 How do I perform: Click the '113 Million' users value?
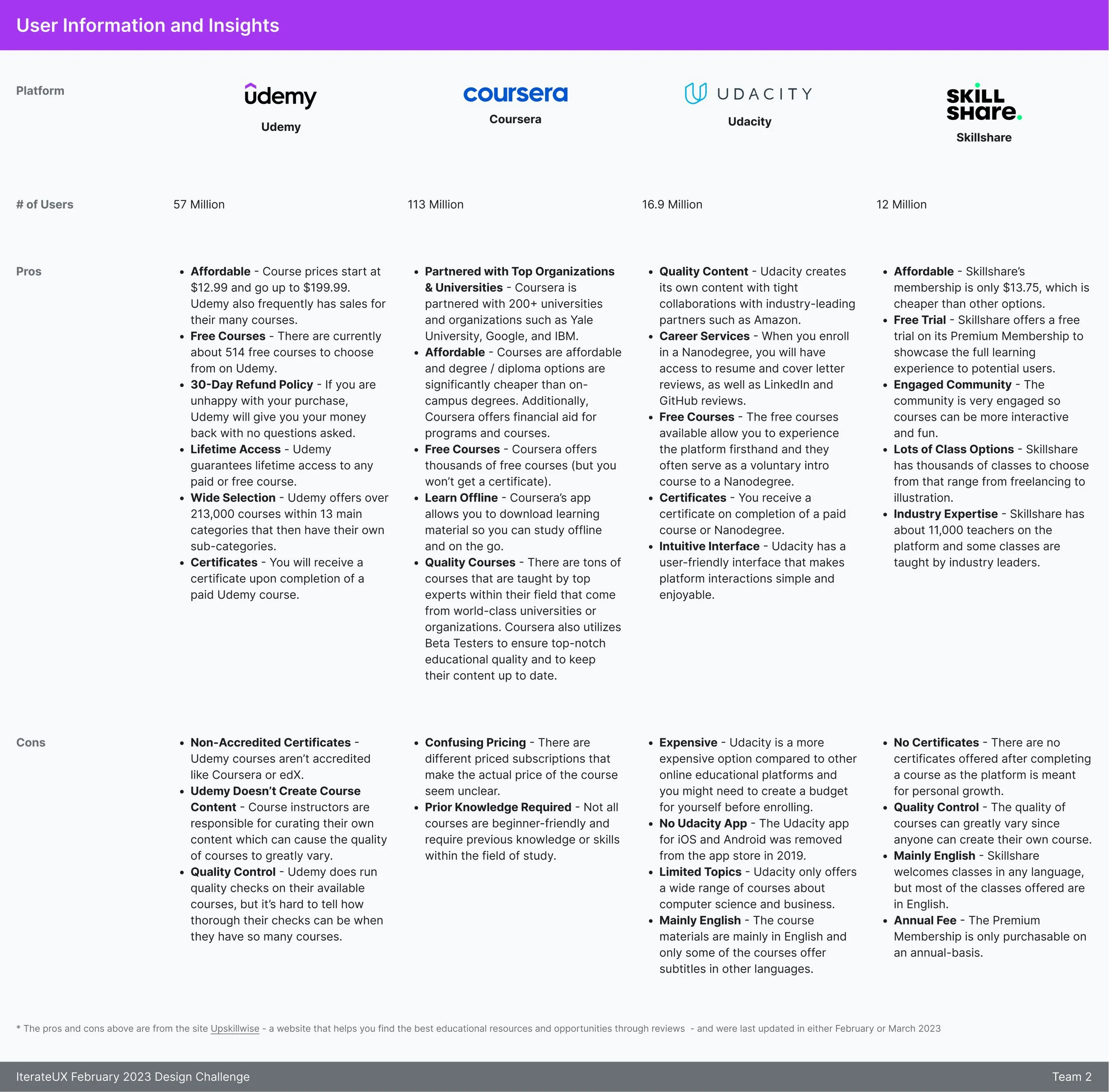point(436,205)
